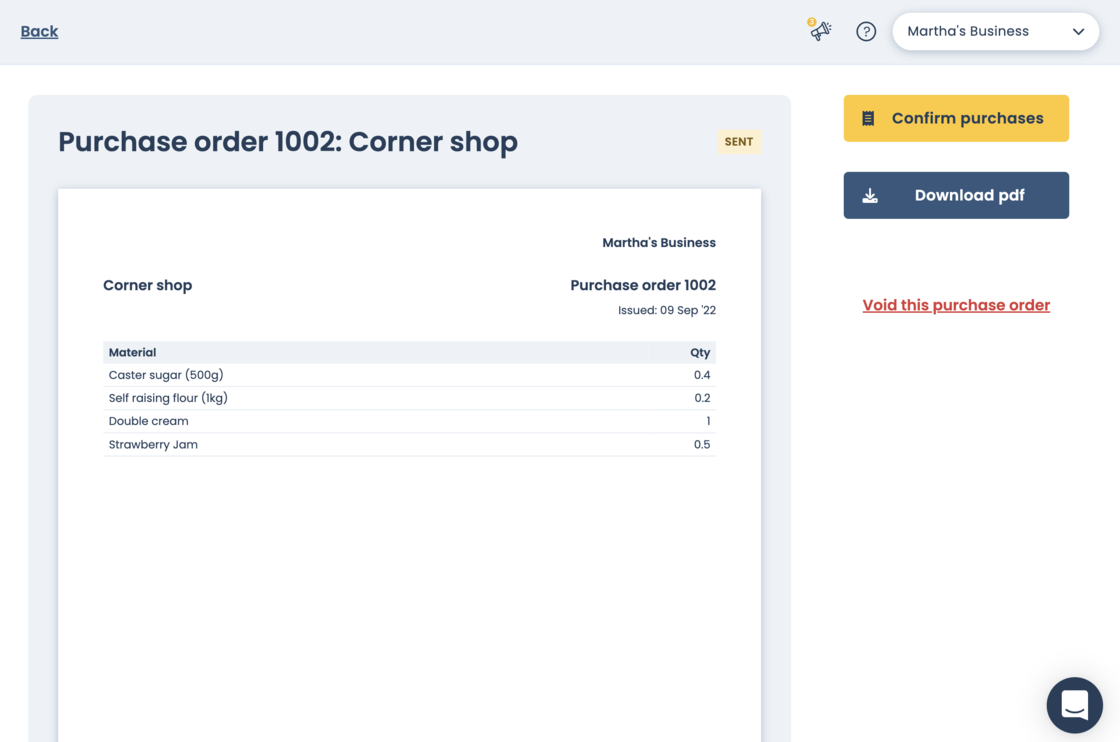
Task: Download the purchase order as PDF
Action: point(955,196)
